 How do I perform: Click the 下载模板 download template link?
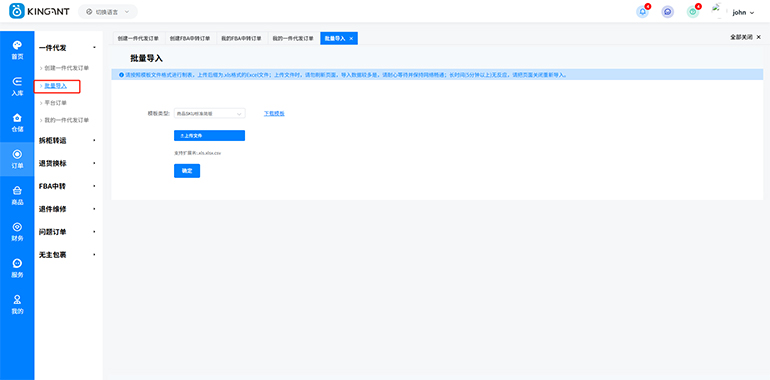click(274, 113)
